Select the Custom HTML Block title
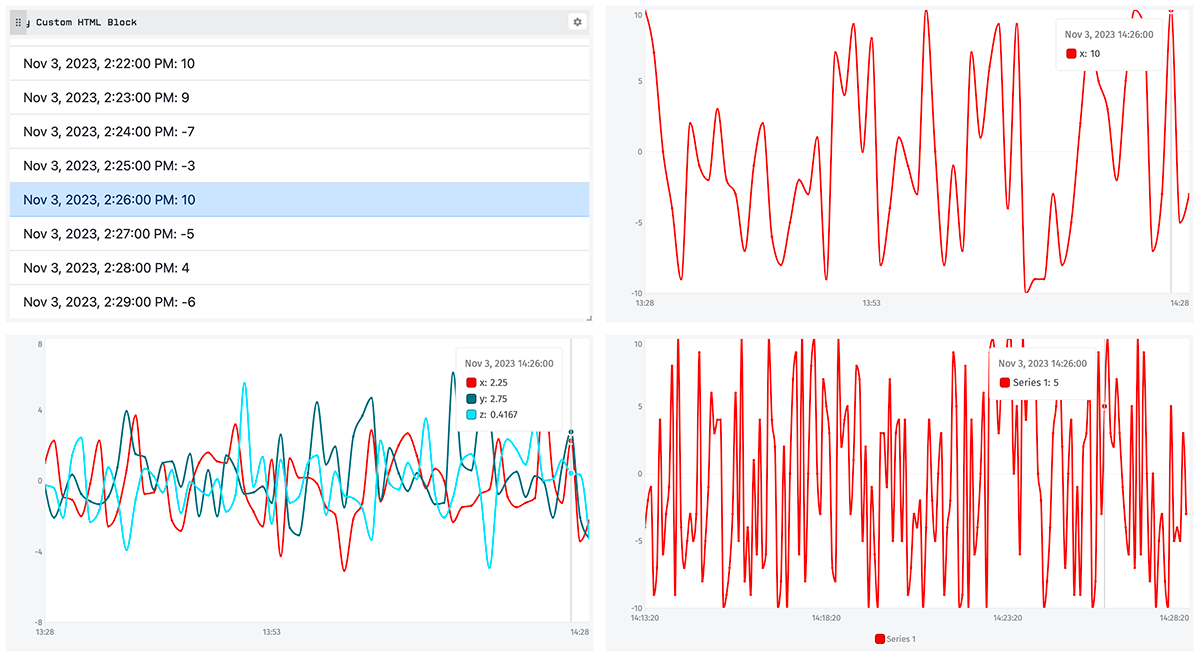Image resolution: width=1200 pixels, height=658 pixels. point(88,21)
